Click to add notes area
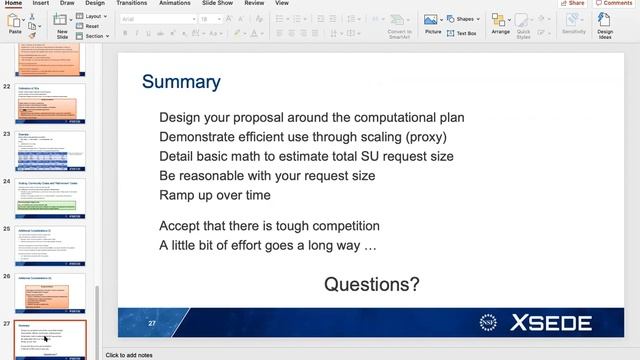 coord(129,355)
